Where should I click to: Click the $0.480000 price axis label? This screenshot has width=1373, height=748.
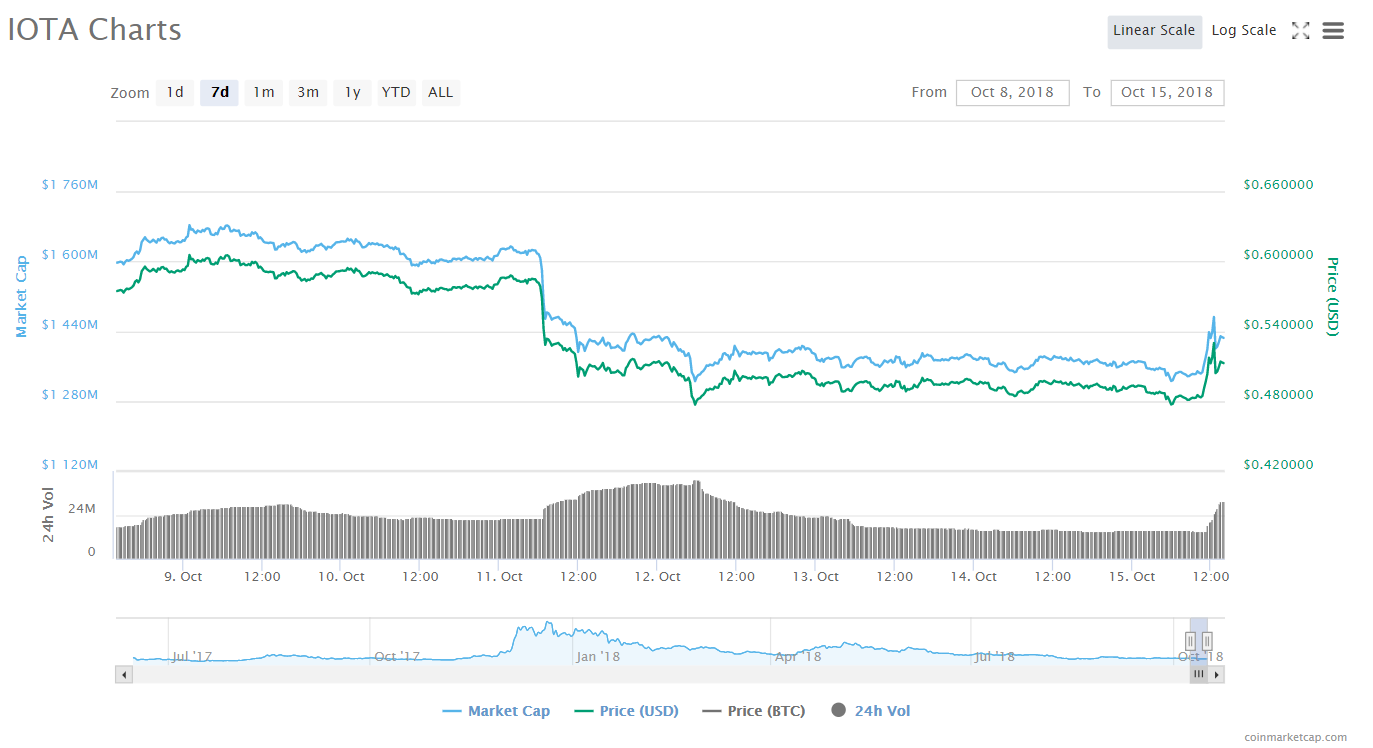tap(1279, 394)
